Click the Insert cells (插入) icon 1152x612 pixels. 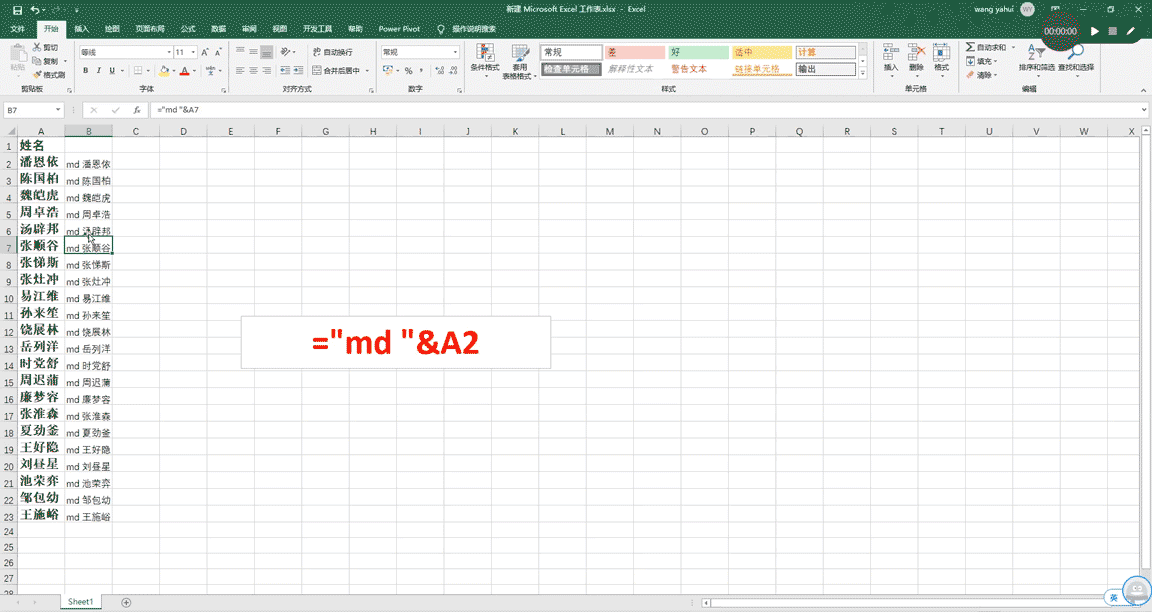tap(890, 53)
